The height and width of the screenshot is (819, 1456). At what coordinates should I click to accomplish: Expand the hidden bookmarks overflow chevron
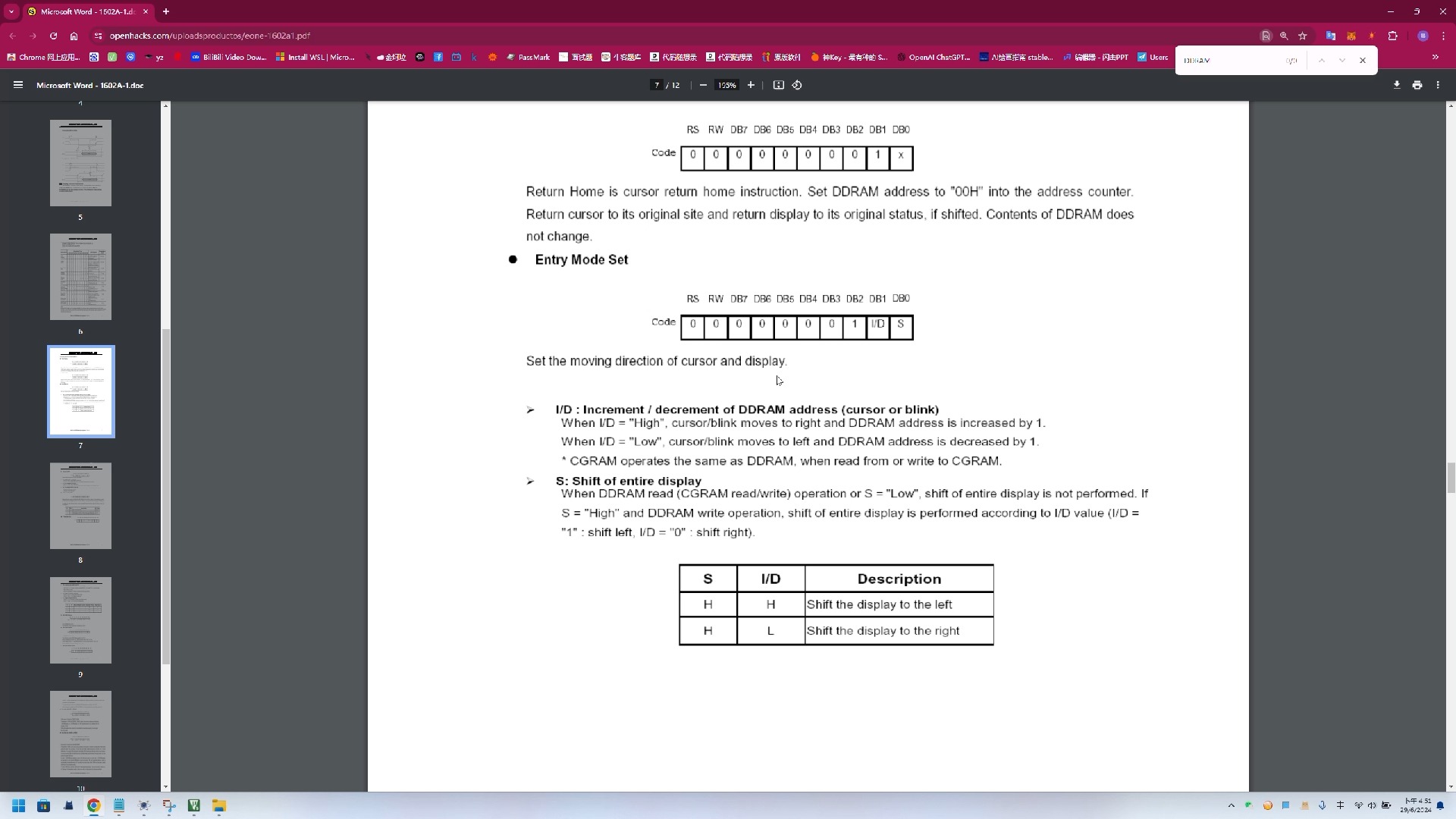coord(1435,57)
